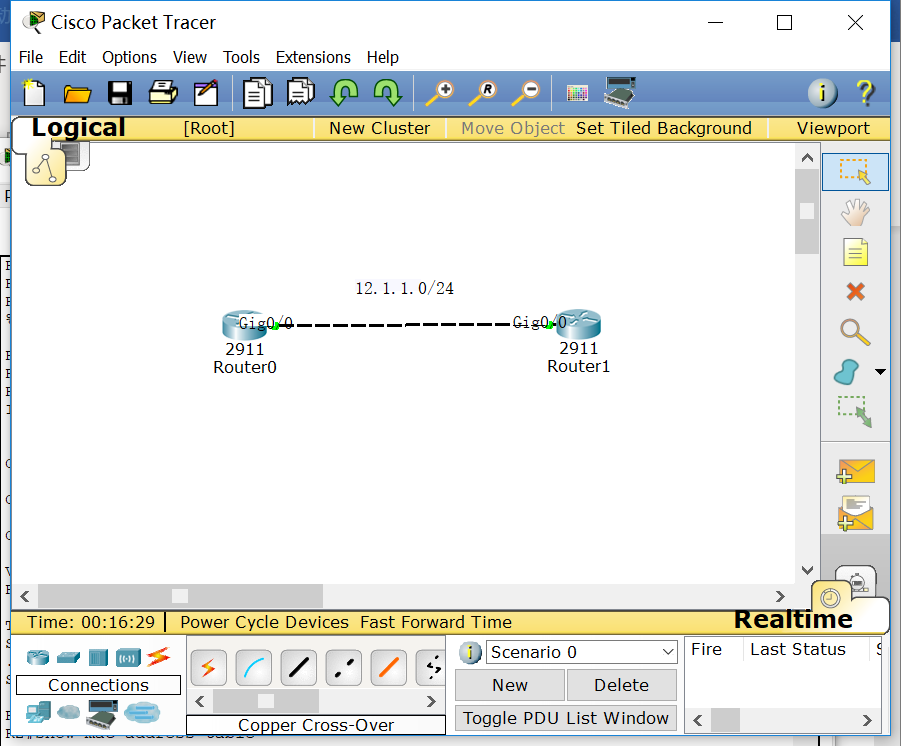
Task: Click the yellow question mark help icon
Action: (x=865, y=93)
